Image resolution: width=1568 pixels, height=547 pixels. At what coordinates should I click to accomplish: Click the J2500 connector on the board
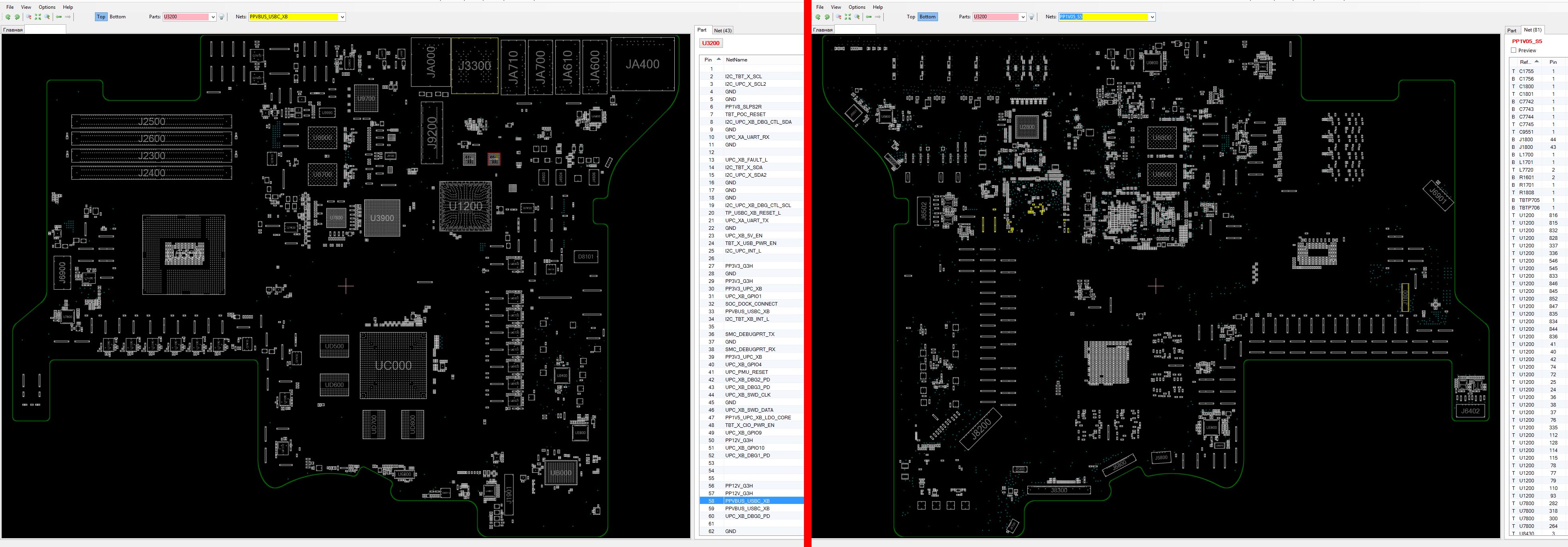coord(152,122)
